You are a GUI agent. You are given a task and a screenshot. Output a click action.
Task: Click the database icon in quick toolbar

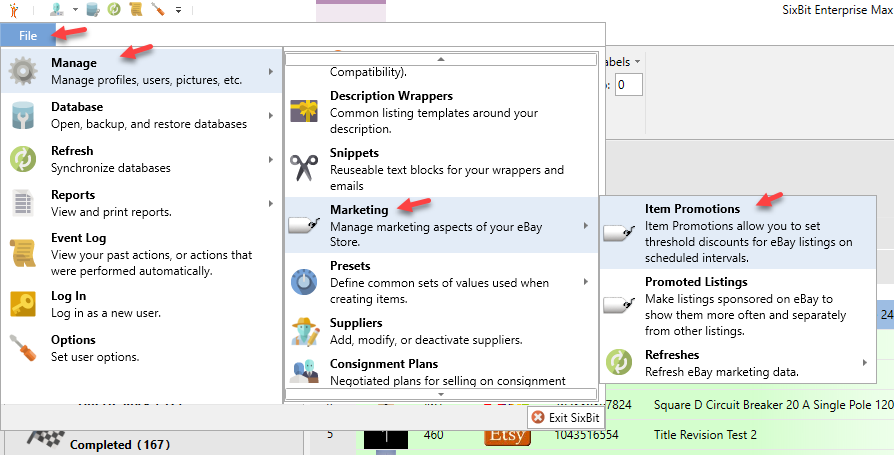point(93,9)
